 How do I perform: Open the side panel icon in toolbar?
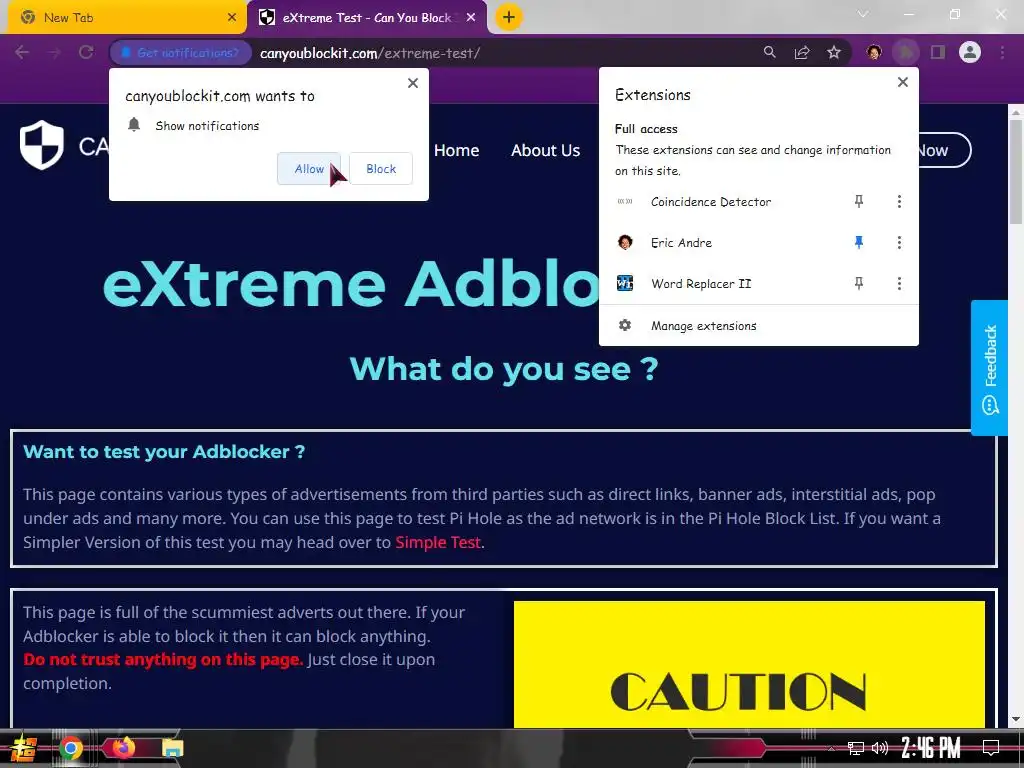point(938,52)
